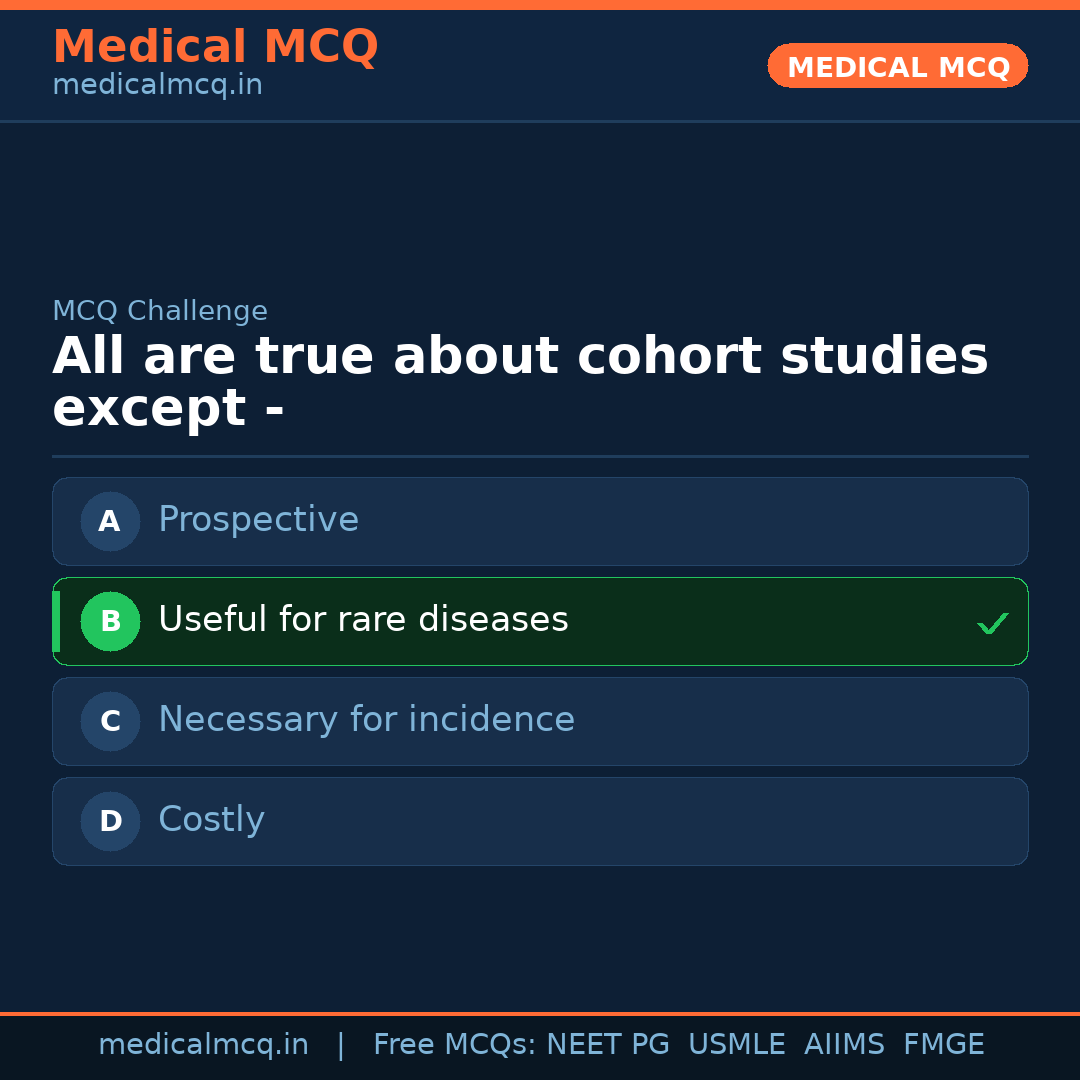Expand the MCQ Challenge section
1080x1080 pixels.
160,311
